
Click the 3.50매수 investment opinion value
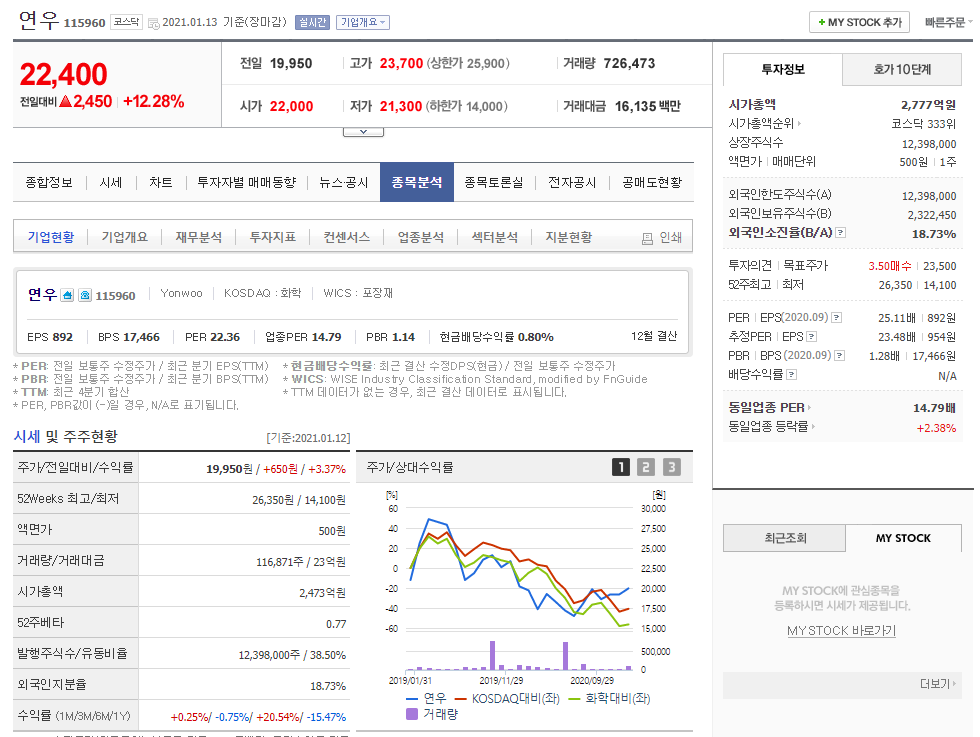pyautogui.click(x=889, y=266)
